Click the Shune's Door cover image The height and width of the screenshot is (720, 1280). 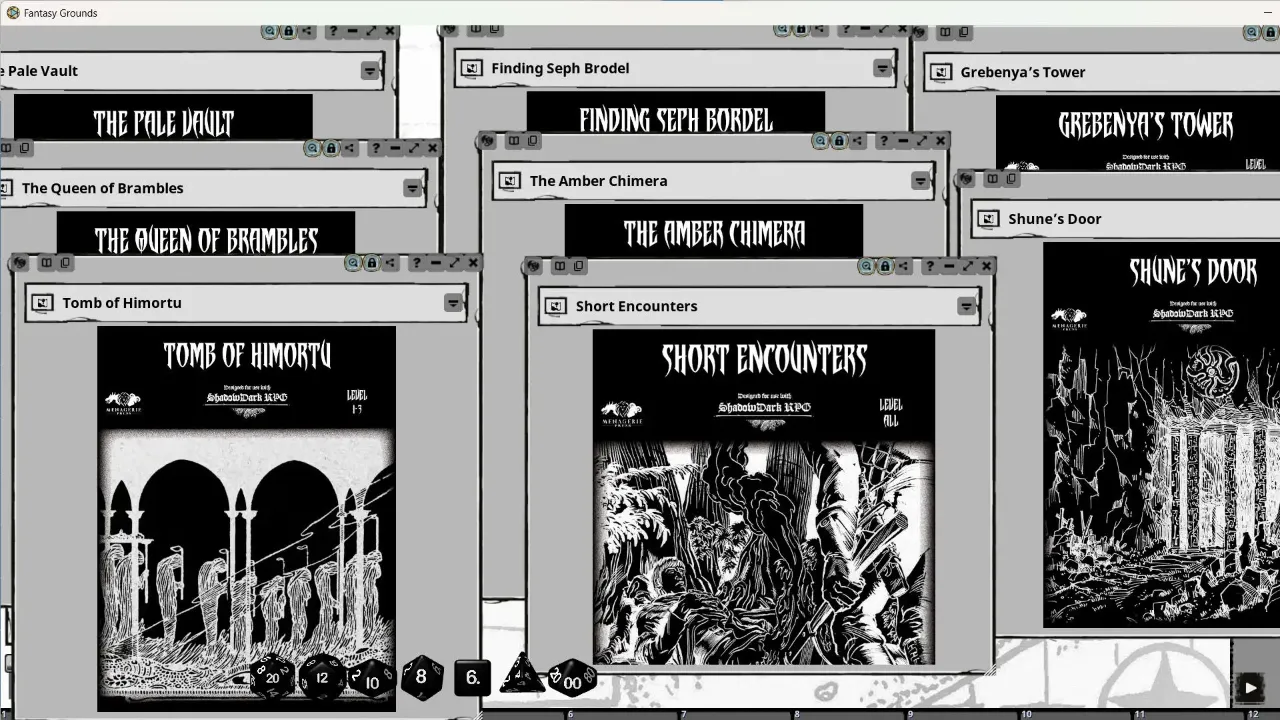point(1161,435)
